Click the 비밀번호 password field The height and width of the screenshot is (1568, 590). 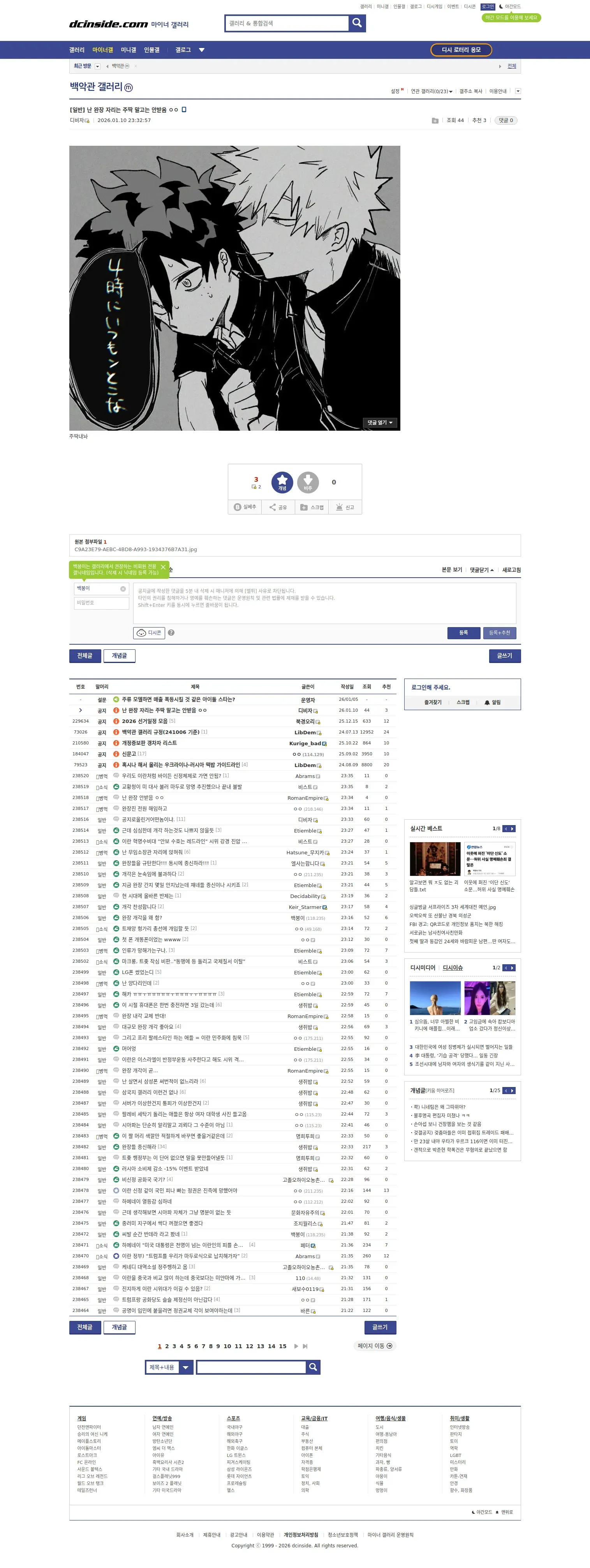click(x=102, y=603)
